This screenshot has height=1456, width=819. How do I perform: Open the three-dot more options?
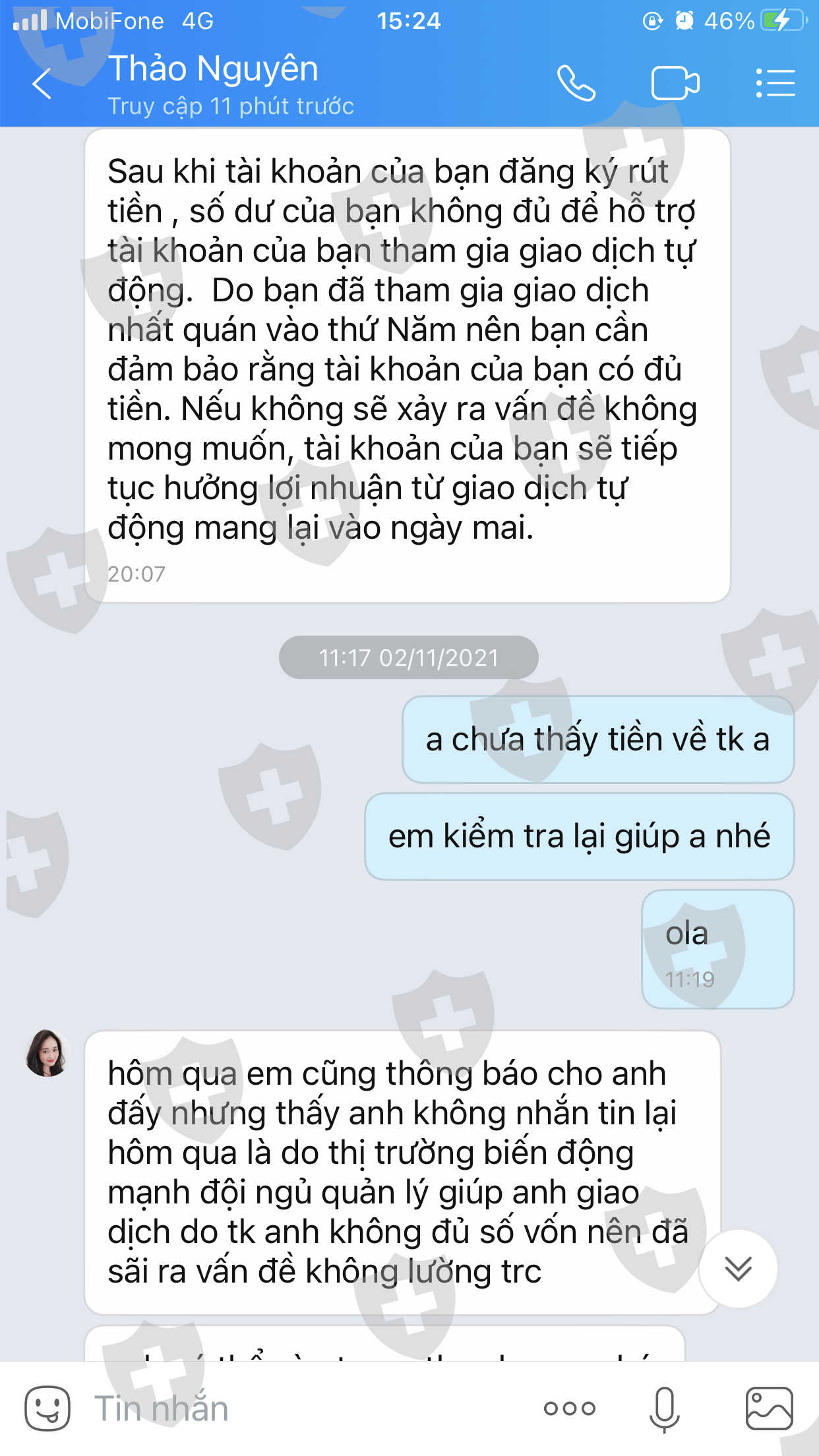pyautogui.click(x=569, y=1409)
